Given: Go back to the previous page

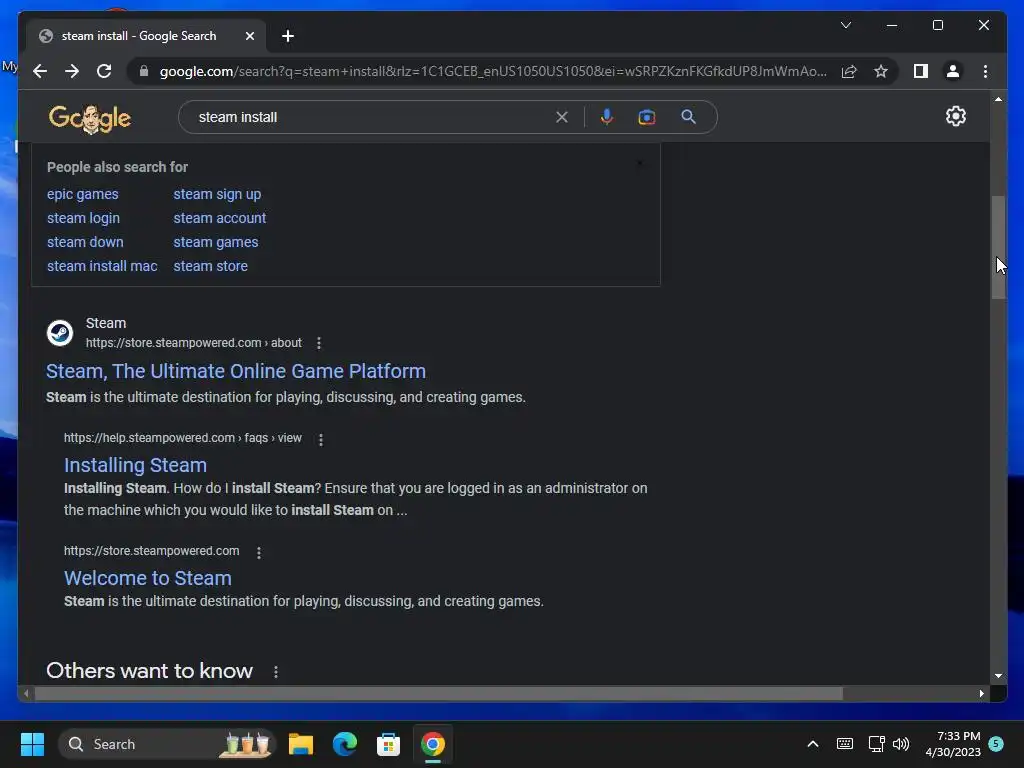Looking at the screenshot, I should point(40,71).
